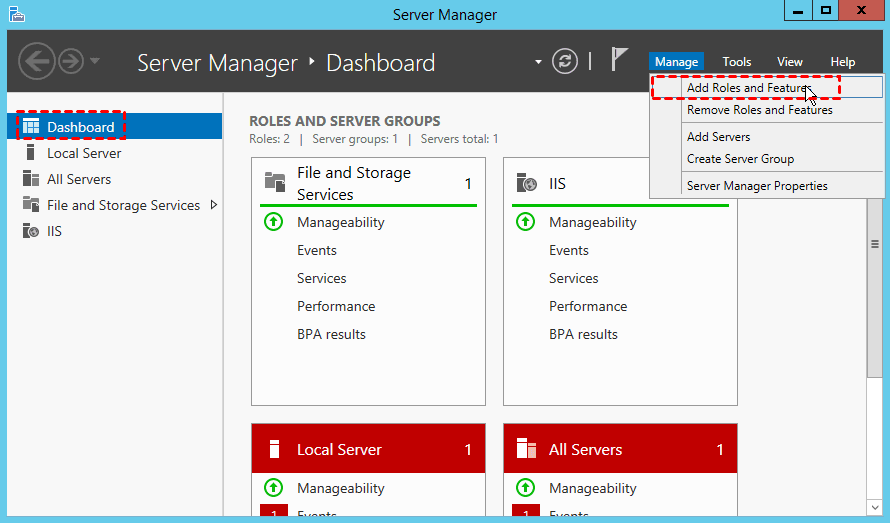Open the navigation history dropdown arrow
The width and height of the screenshot is (890, 523).
[95, 61]
